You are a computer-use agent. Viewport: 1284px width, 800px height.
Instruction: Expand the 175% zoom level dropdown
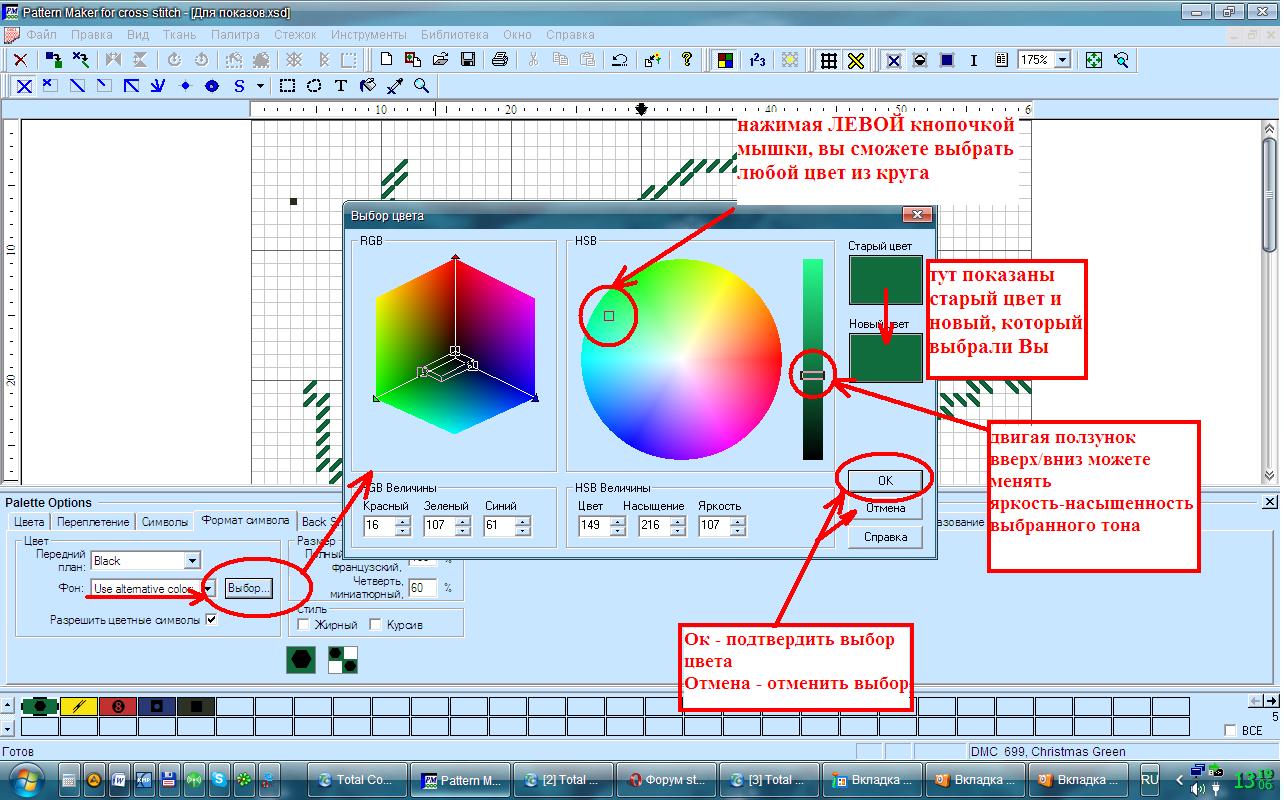(x=1062, y=60)
